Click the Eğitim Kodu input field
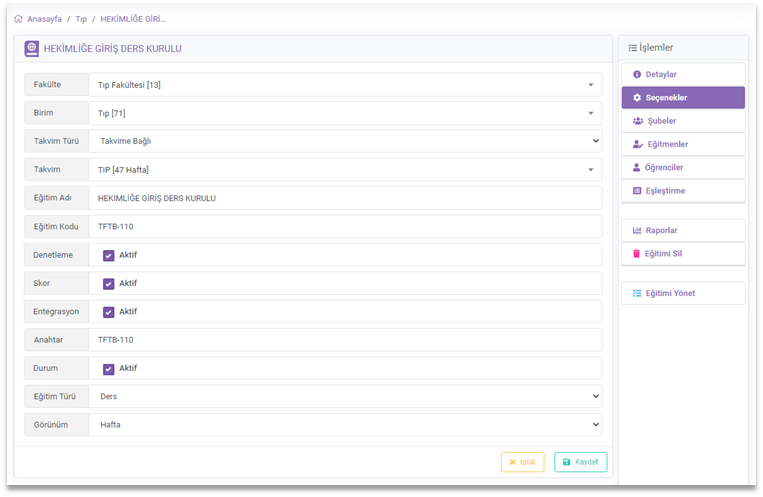Viewport: 763px width, 497px height. (345, 227)
